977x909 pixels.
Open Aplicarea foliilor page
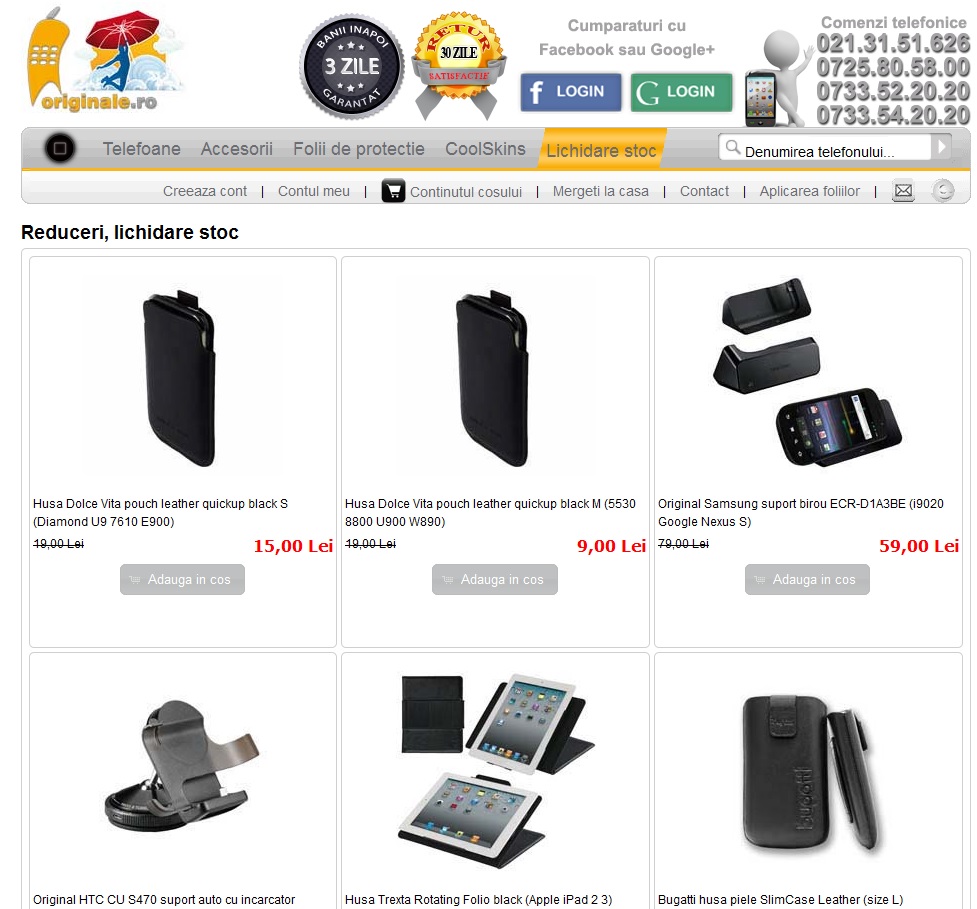tap(809, 191)
